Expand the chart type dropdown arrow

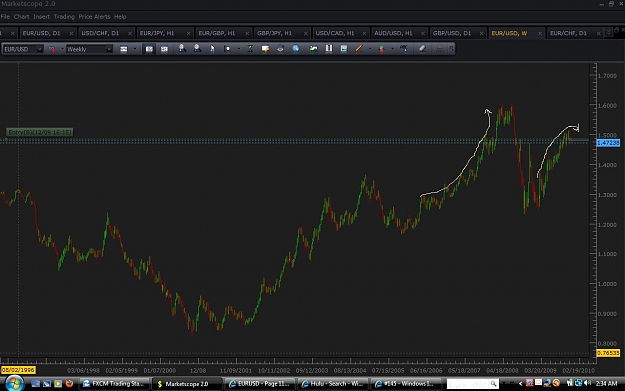[x=134, y=49]
